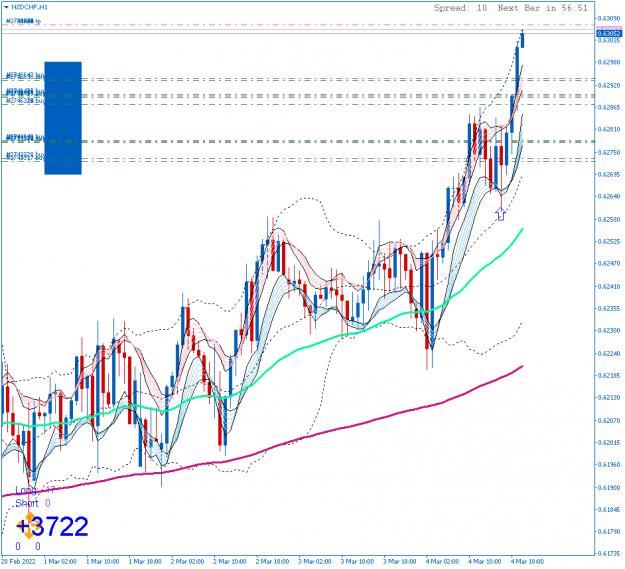
Task: Click the 28 Feb 2022 date label
Action: pos(18,562)
